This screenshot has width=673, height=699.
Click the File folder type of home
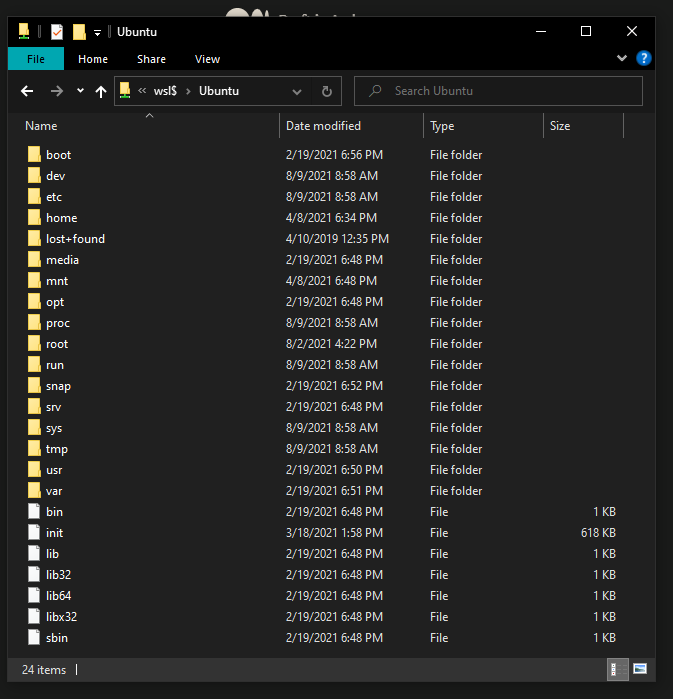point(456,218)
